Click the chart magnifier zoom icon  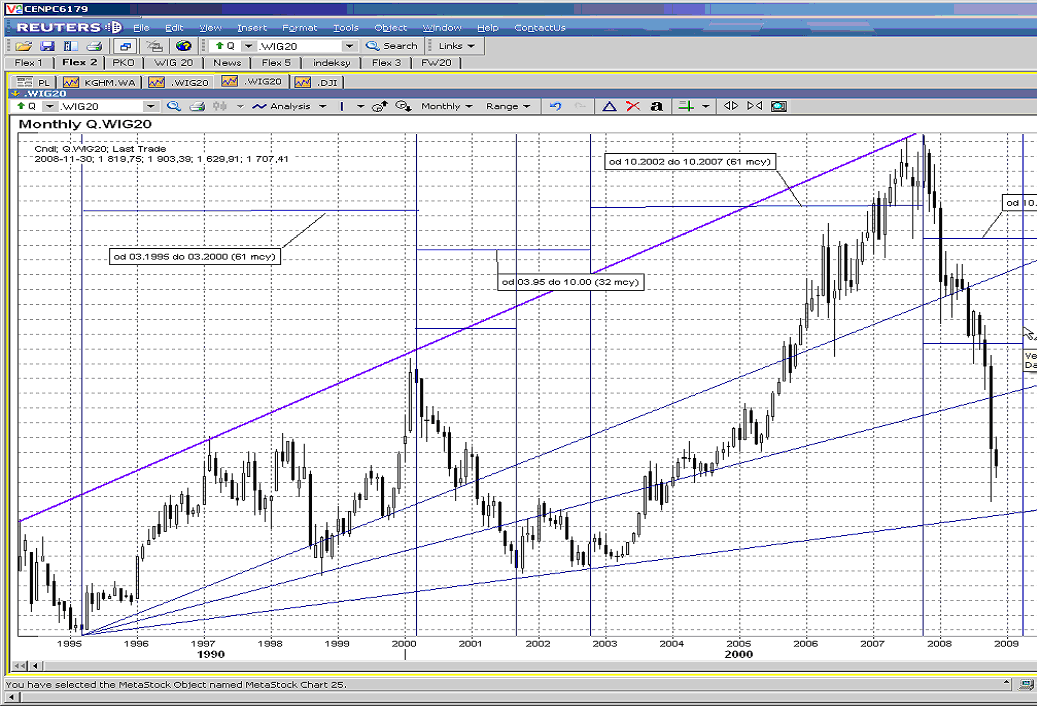(174, 106)
